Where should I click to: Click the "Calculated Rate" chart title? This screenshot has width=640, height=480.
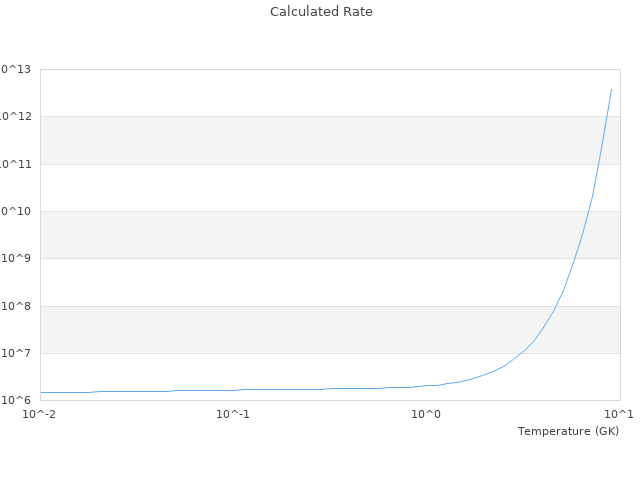[x=320, y=12]
